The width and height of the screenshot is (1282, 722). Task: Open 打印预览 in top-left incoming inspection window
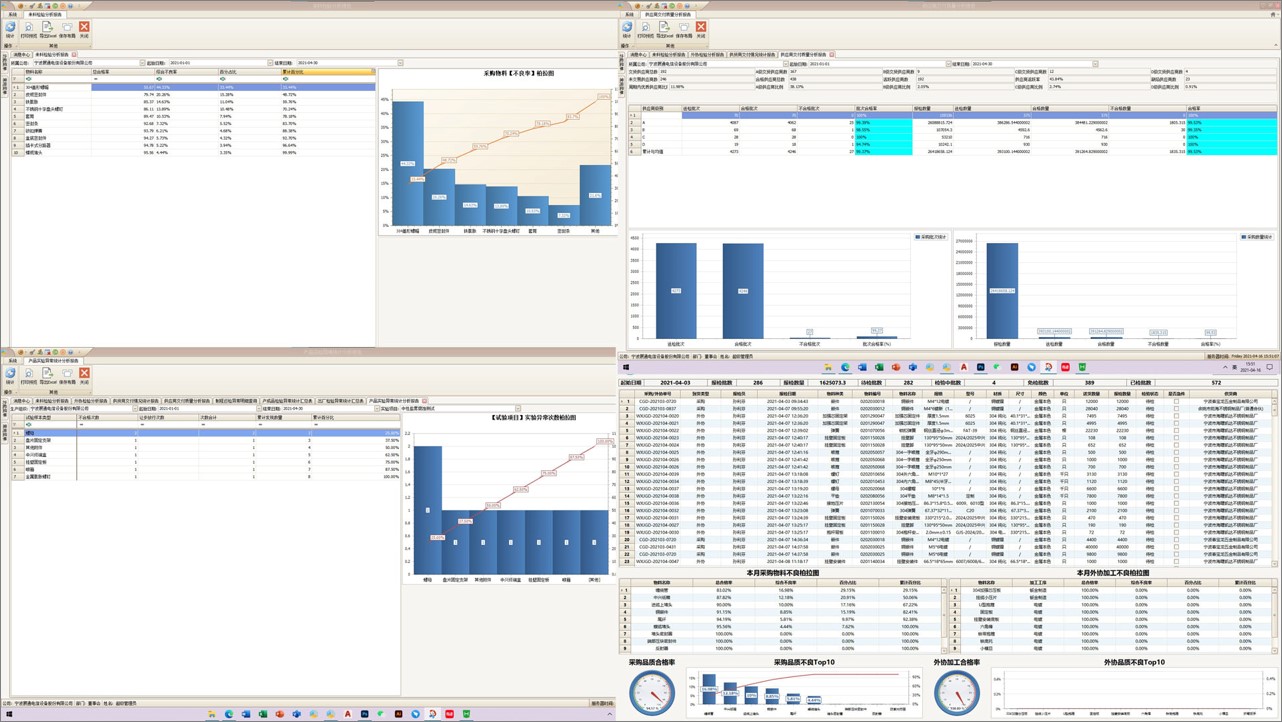click(x=28, y=29)
